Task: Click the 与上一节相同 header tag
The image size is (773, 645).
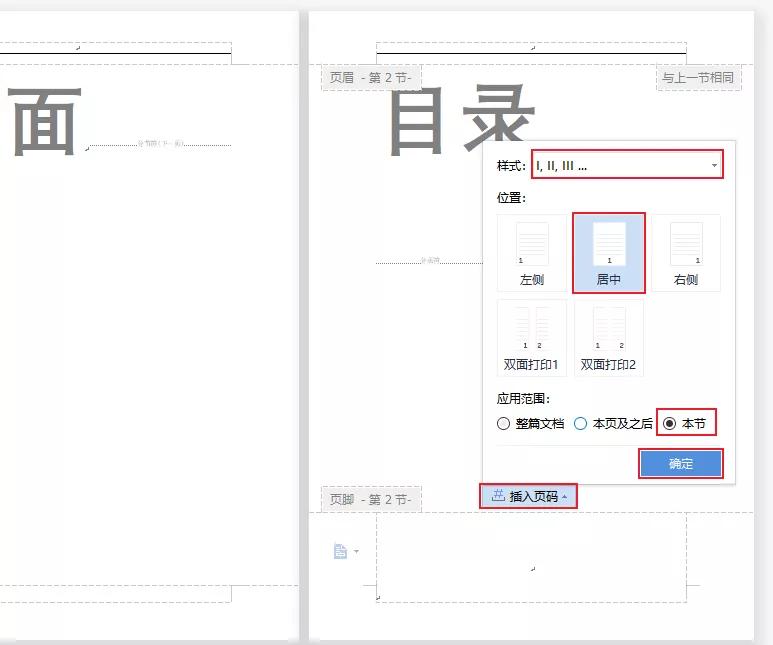Action: [x=698, y=77]
